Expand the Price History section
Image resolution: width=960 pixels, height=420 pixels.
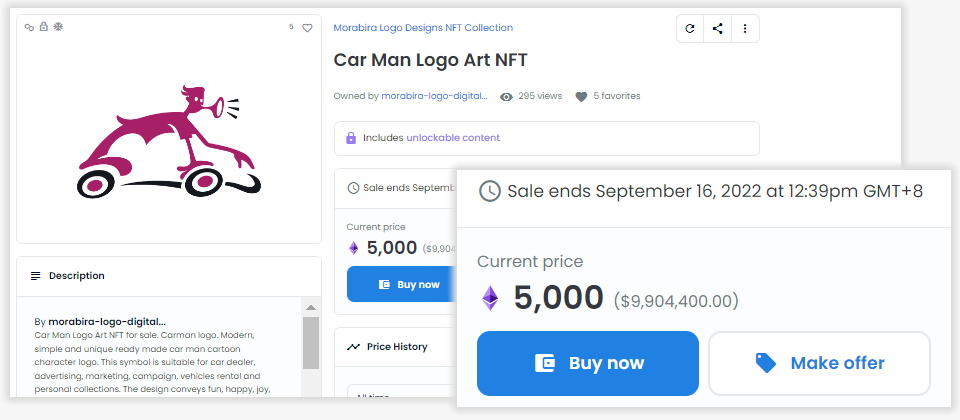click(397, 347)
